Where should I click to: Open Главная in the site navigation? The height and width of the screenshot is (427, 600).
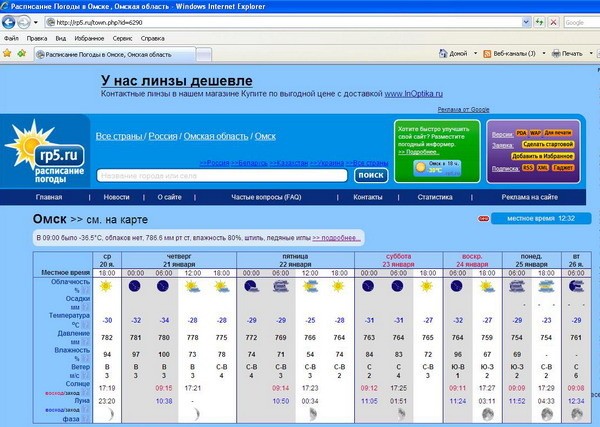coord(49,197)
